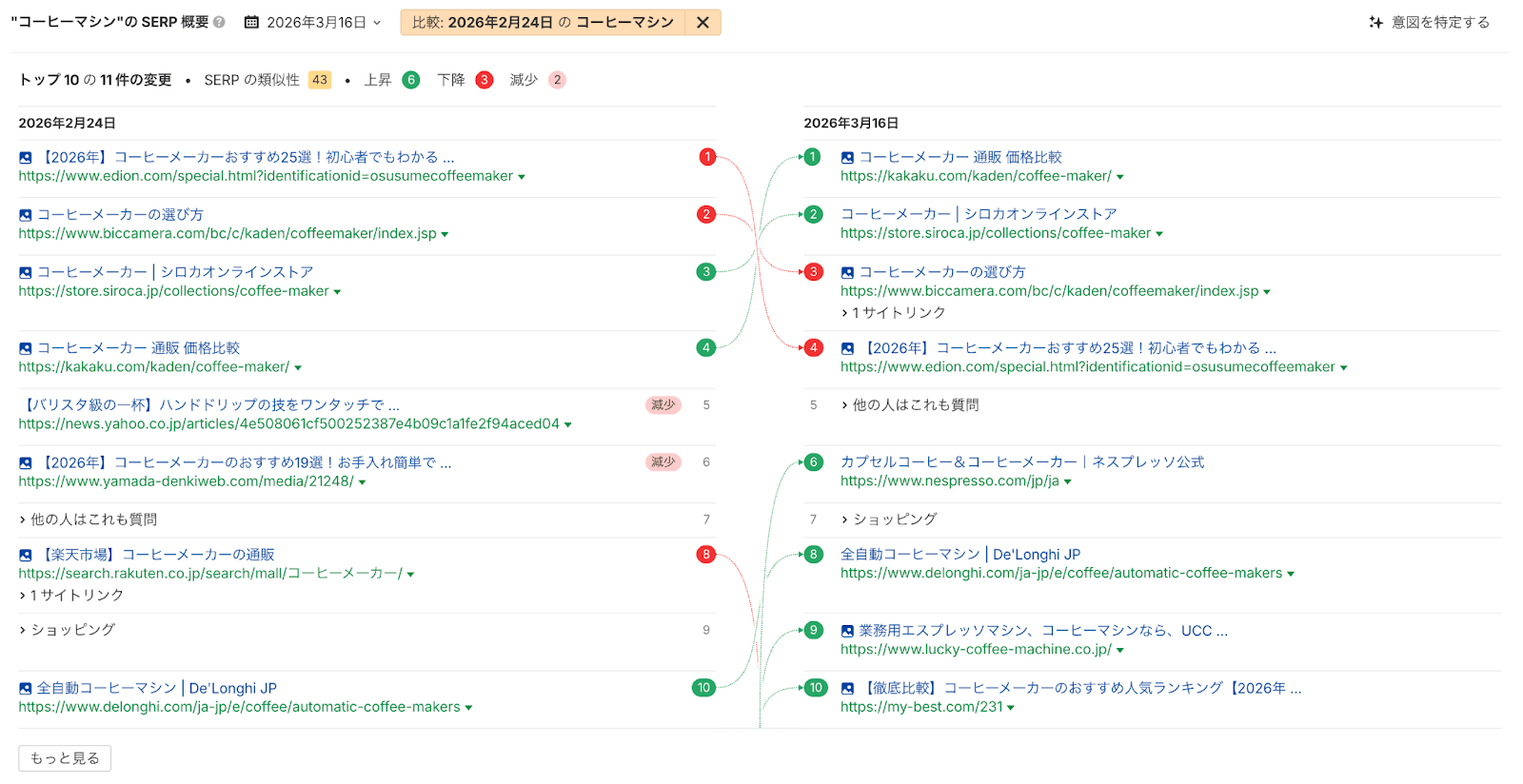Close the 2026年2月24日 comparison tag

pos(702,22)
